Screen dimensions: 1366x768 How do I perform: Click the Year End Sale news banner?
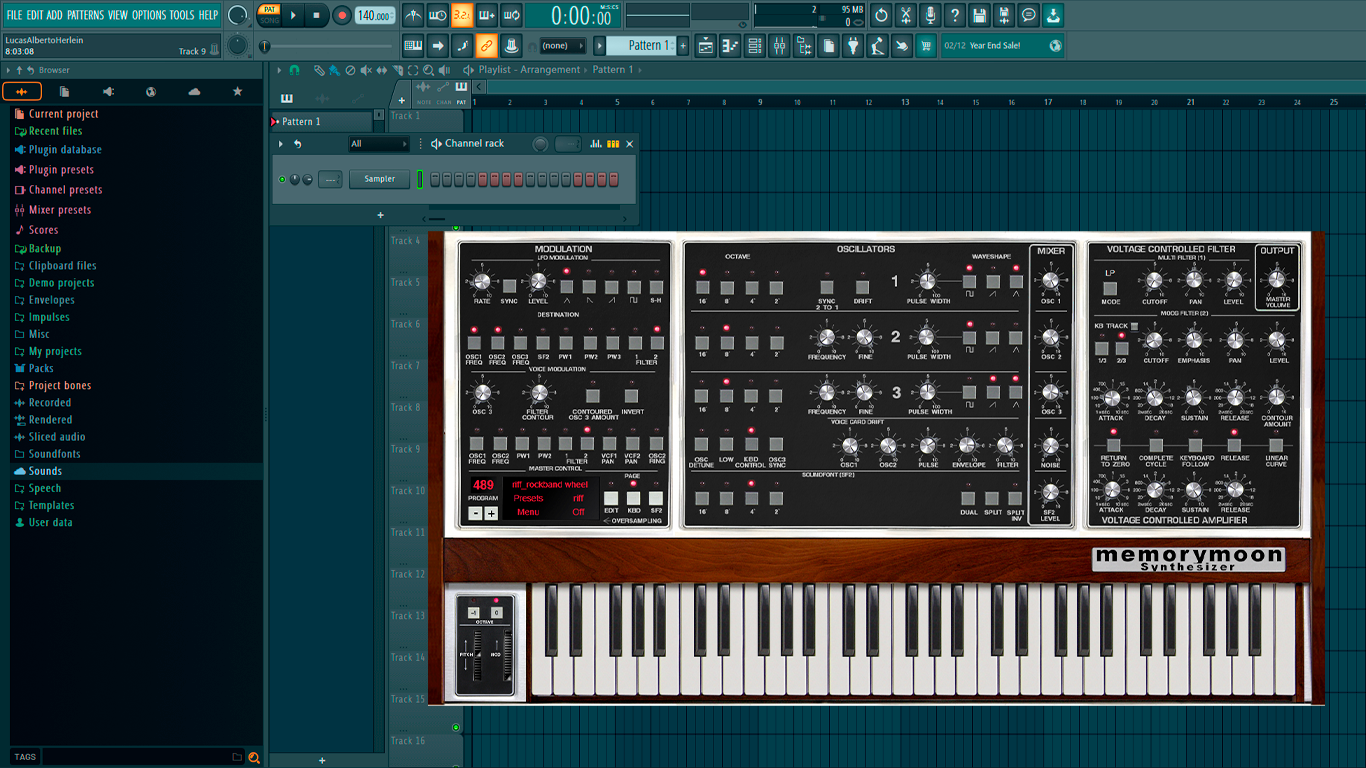(1003, 45)
